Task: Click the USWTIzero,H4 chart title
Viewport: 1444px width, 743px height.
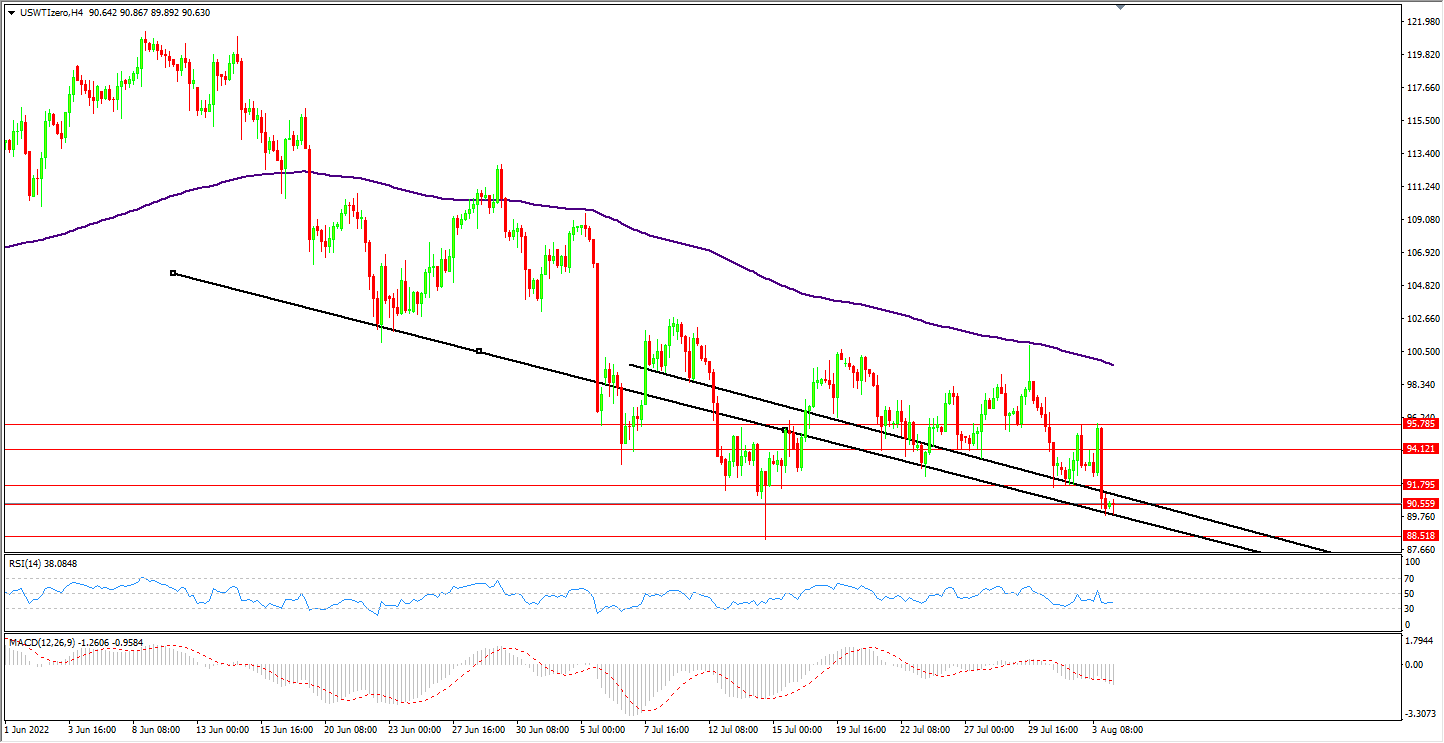Action: coord(50,13)
